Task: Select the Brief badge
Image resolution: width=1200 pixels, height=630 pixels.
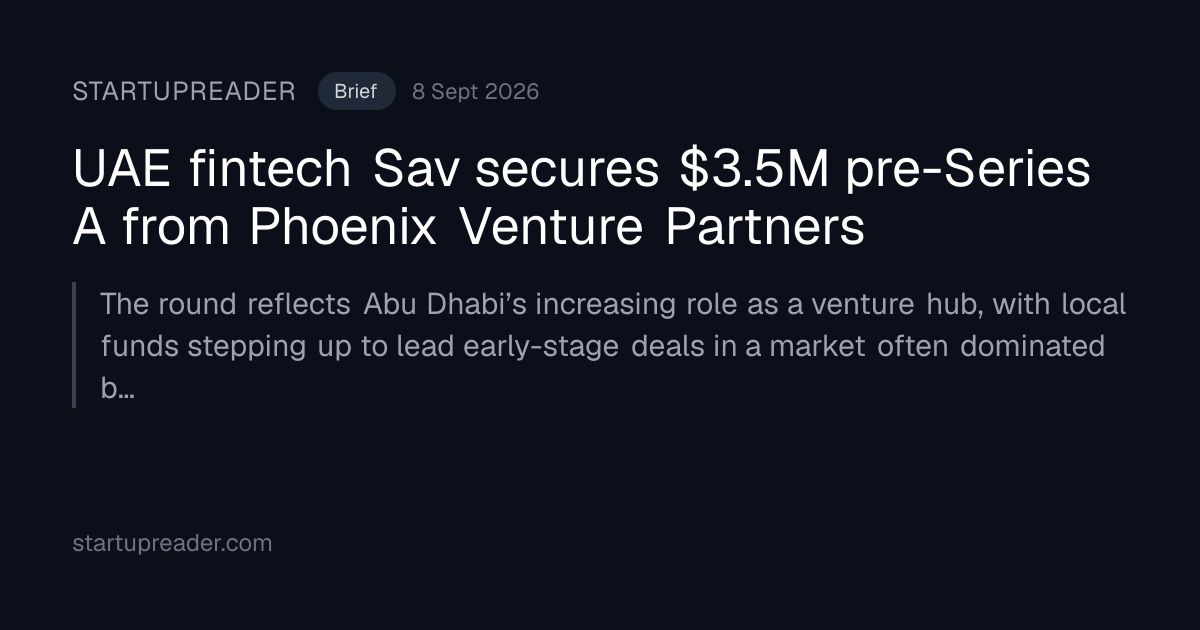Action: click(x=356, y=92)
